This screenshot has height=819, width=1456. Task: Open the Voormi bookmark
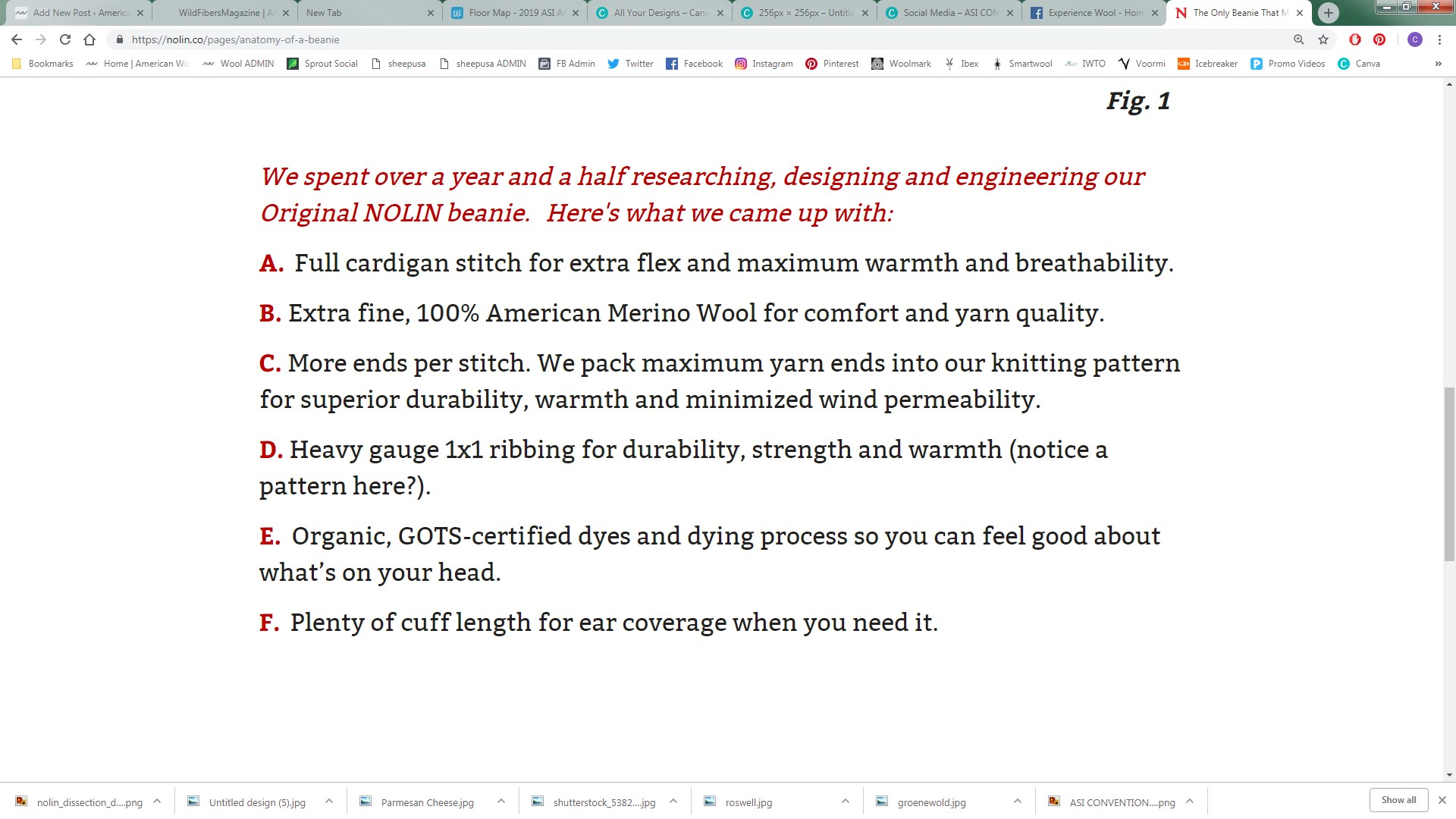point(1142,64)
